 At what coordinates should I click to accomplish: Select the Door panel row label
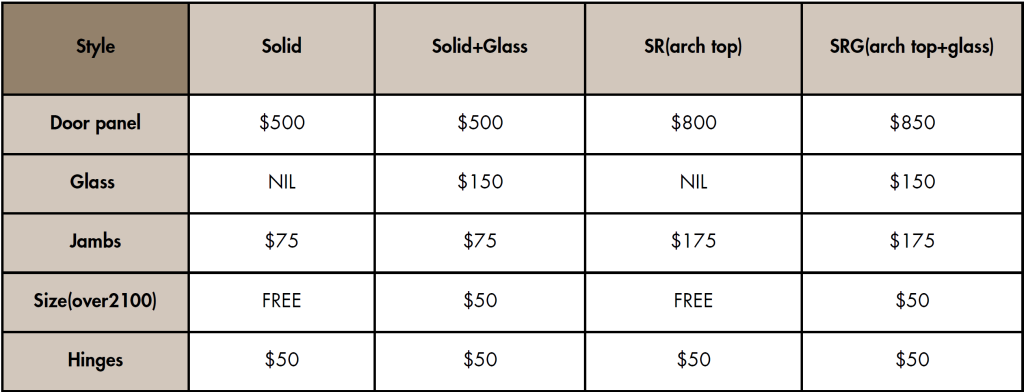tap(95, 123)
